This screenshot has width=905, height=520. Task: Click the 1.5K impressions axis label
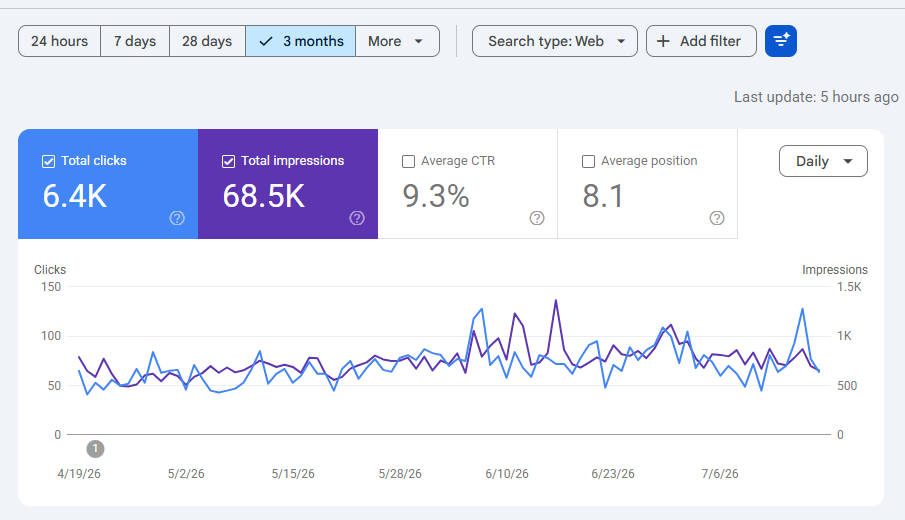click(x=849, y=287)
